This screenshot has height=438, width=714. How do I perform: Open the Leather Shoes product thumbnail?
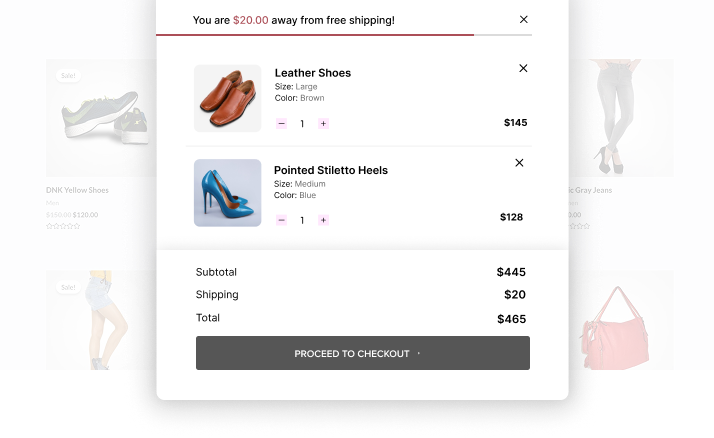228,98
